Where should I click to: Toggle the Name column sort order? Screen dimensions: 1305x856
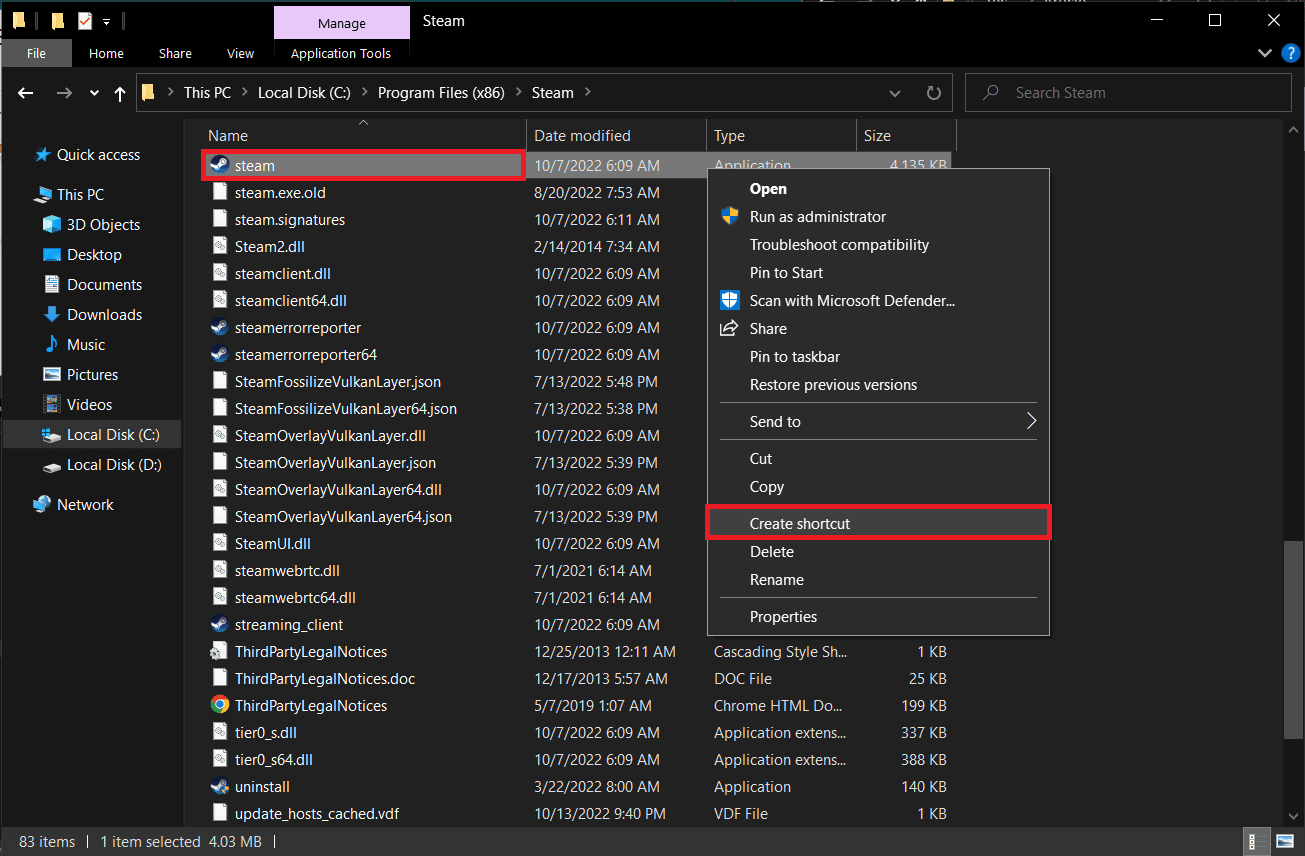(x=227, y=135)
